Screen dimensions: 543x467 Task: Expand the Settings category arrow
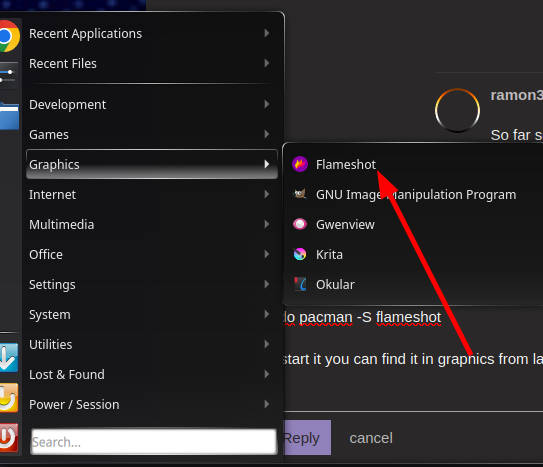click(267, 284)
